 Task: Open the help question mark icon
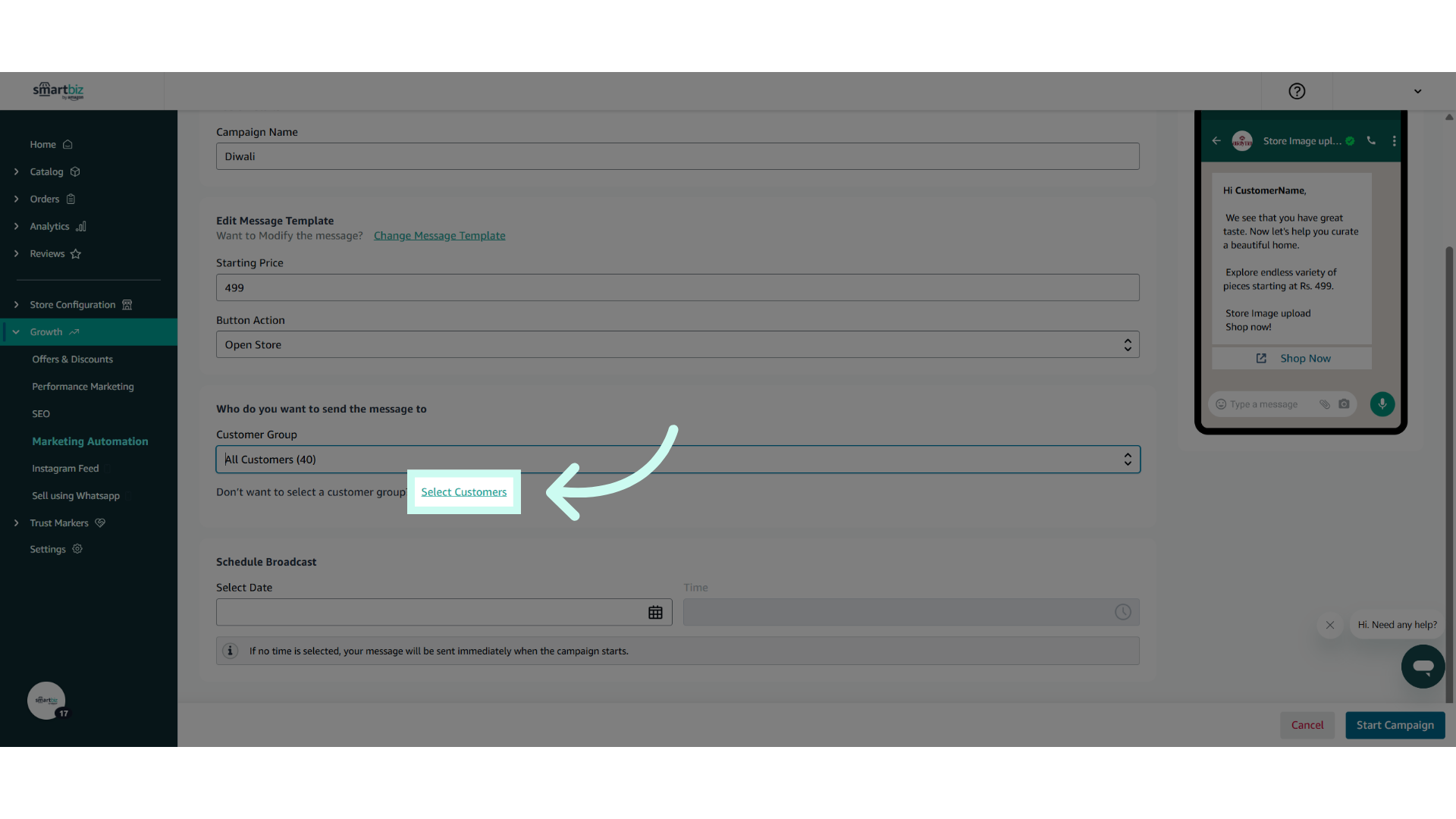tap(1297, 91)
